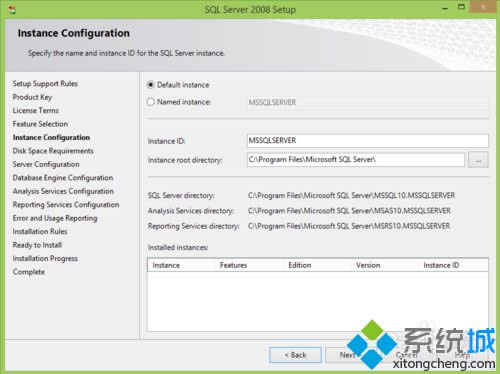Click the Version column header

368,265
